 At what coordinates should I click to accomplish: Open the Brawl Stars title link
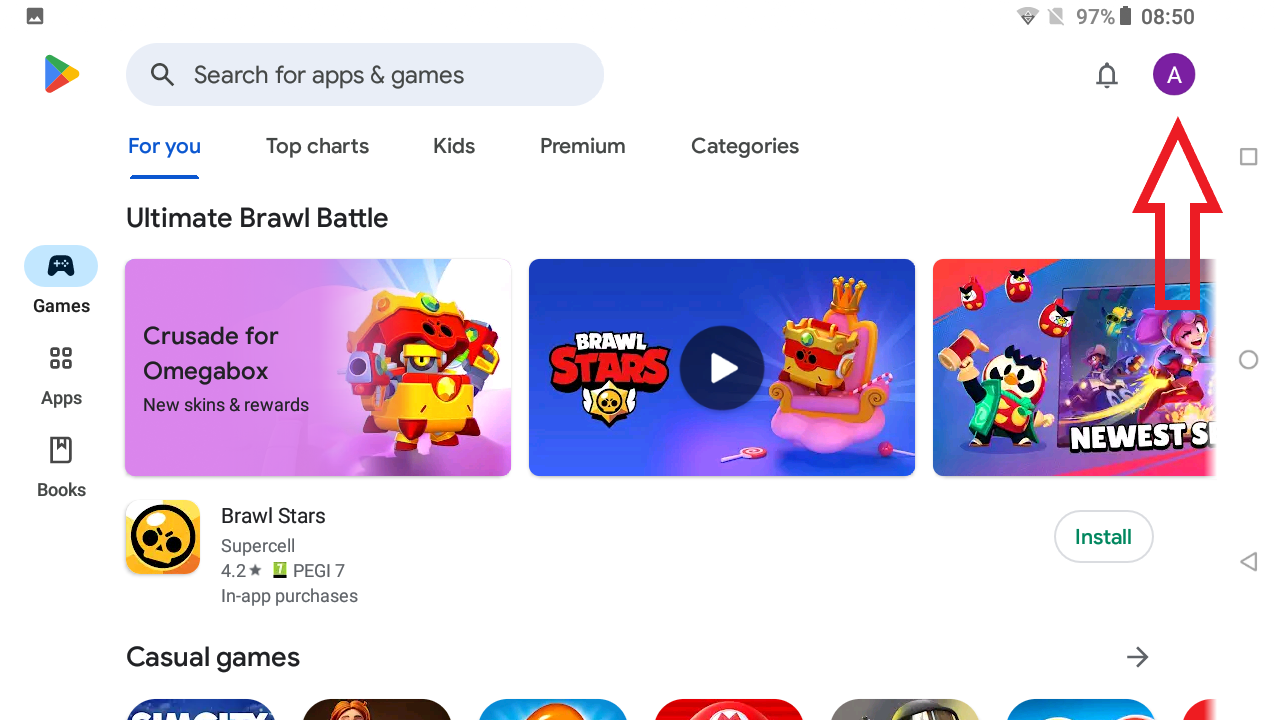[273, 516]
